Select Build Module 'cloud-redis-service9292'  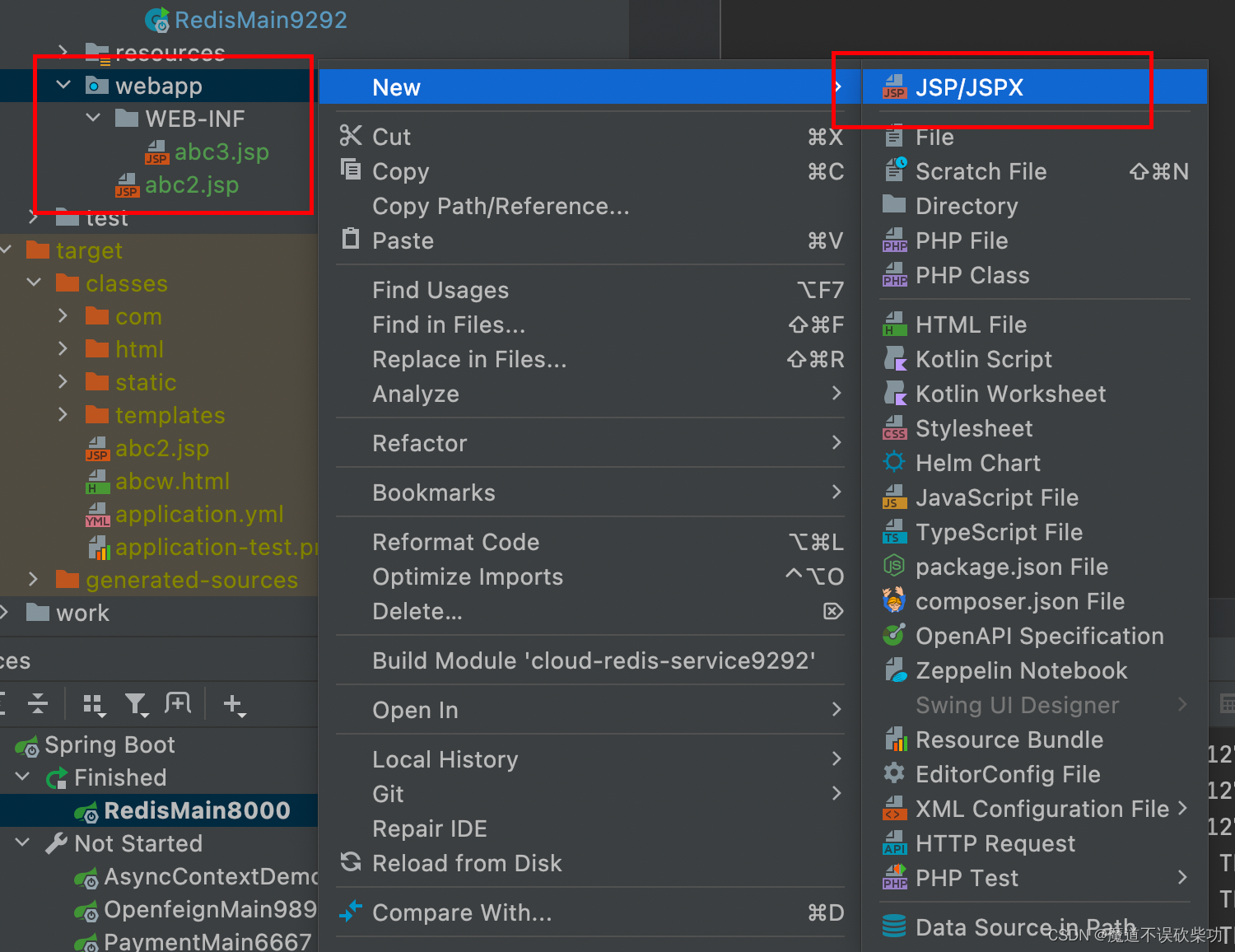[x=594, y=660]
